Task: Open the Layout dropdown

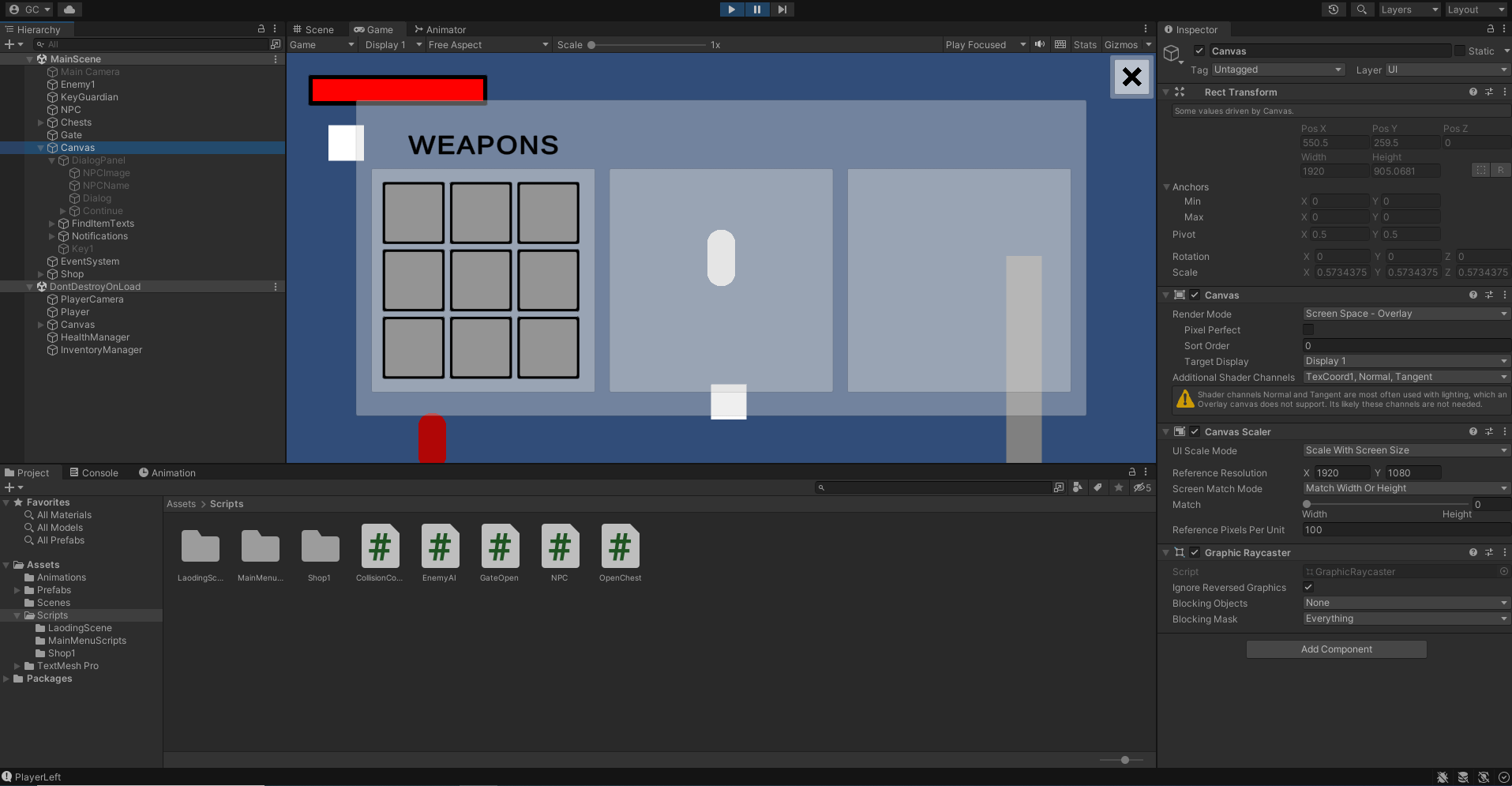Action: (1476, 9)
